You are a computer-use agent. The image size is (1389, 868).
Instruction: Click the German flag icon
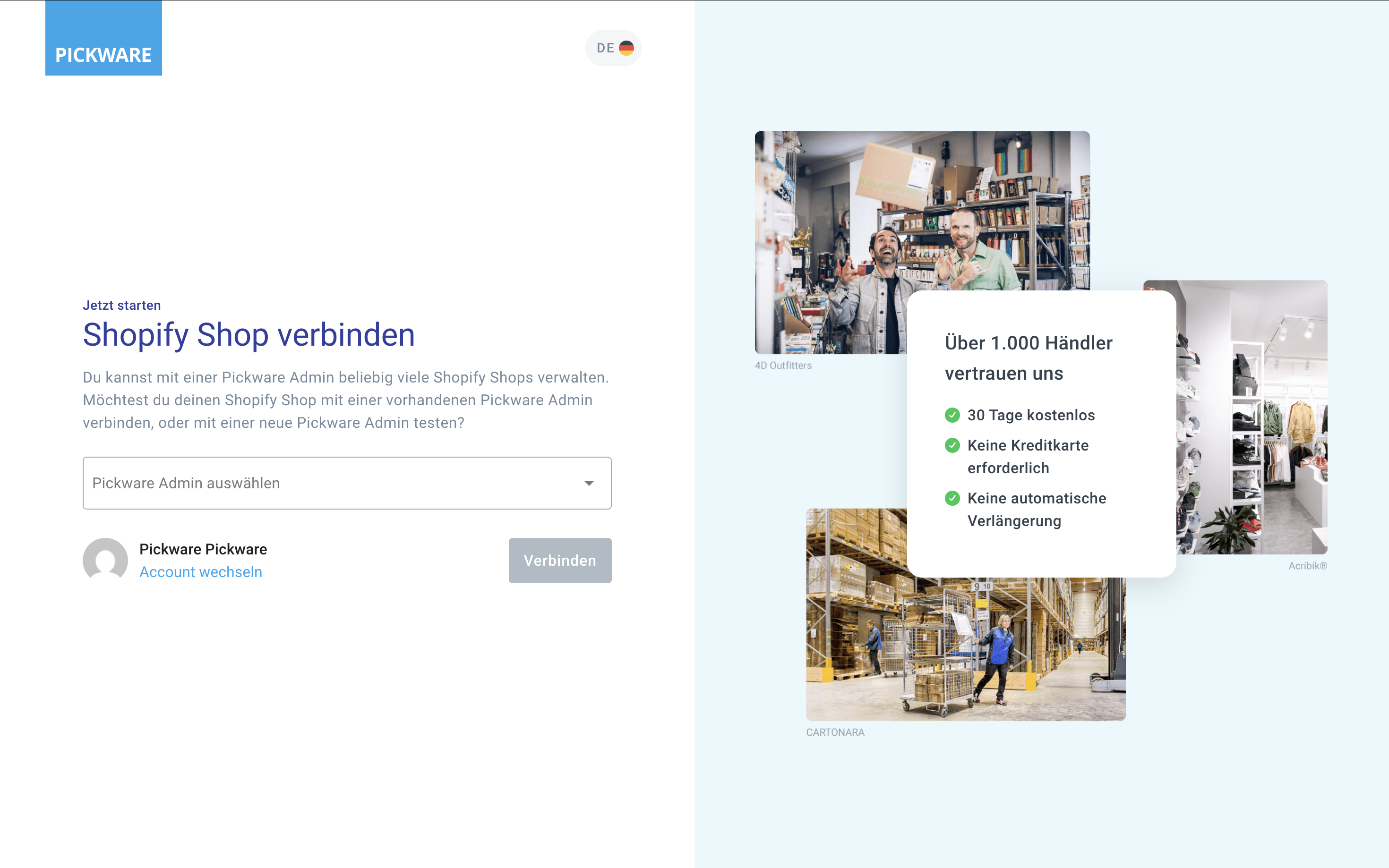(626, 48)
